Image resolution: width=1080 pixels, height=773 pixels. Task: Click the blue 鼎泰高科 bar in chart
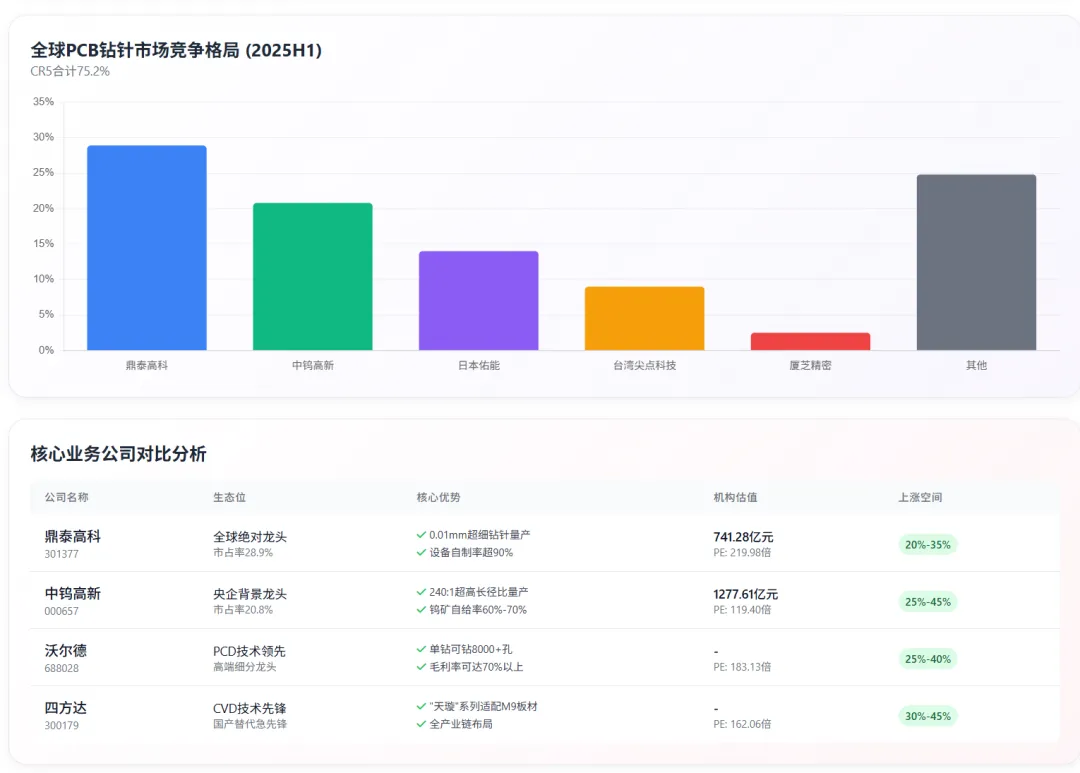[x=147, y=247]
